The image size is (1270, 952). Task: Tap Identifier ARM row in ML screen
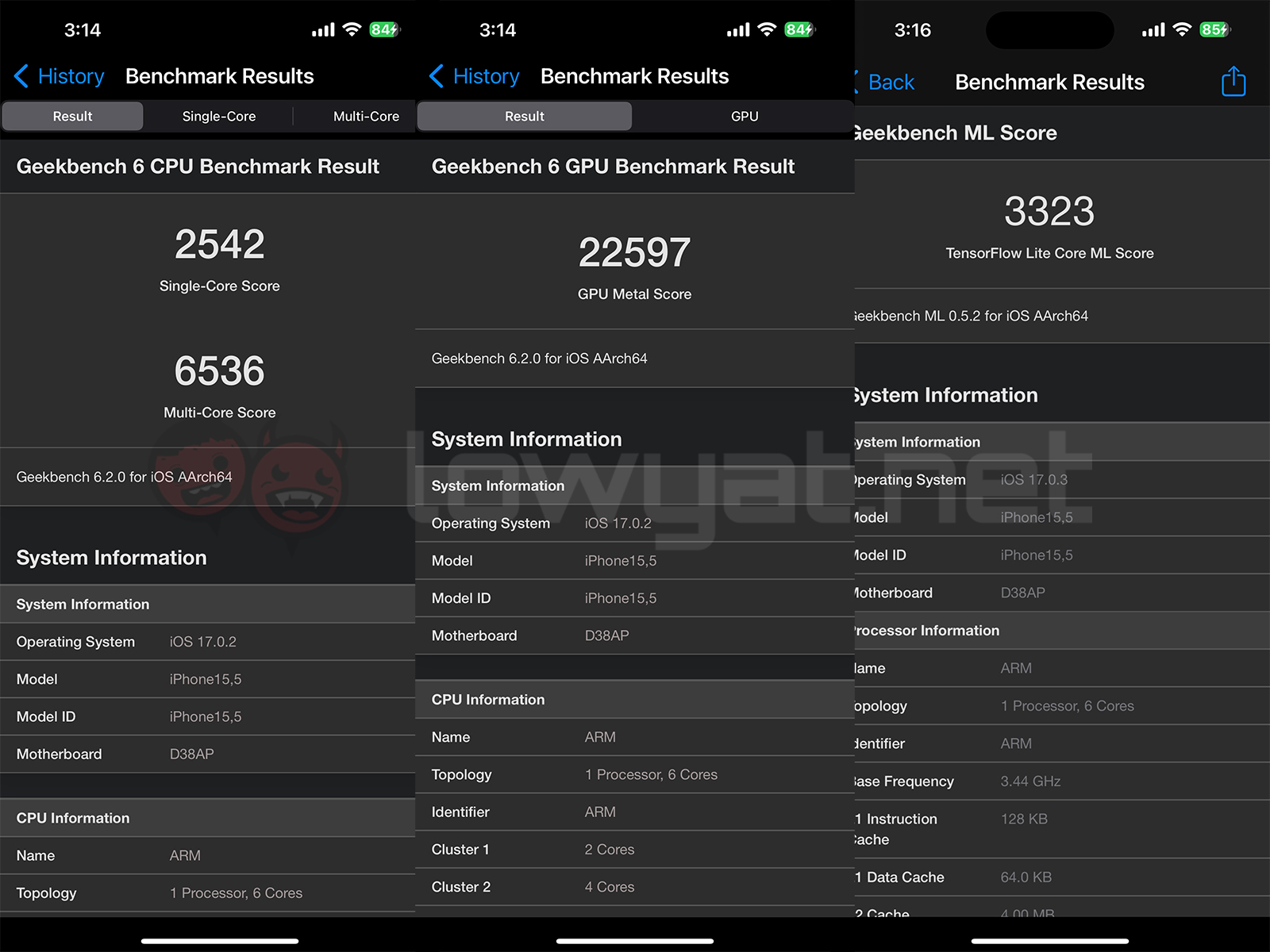tap(1062, 743)
